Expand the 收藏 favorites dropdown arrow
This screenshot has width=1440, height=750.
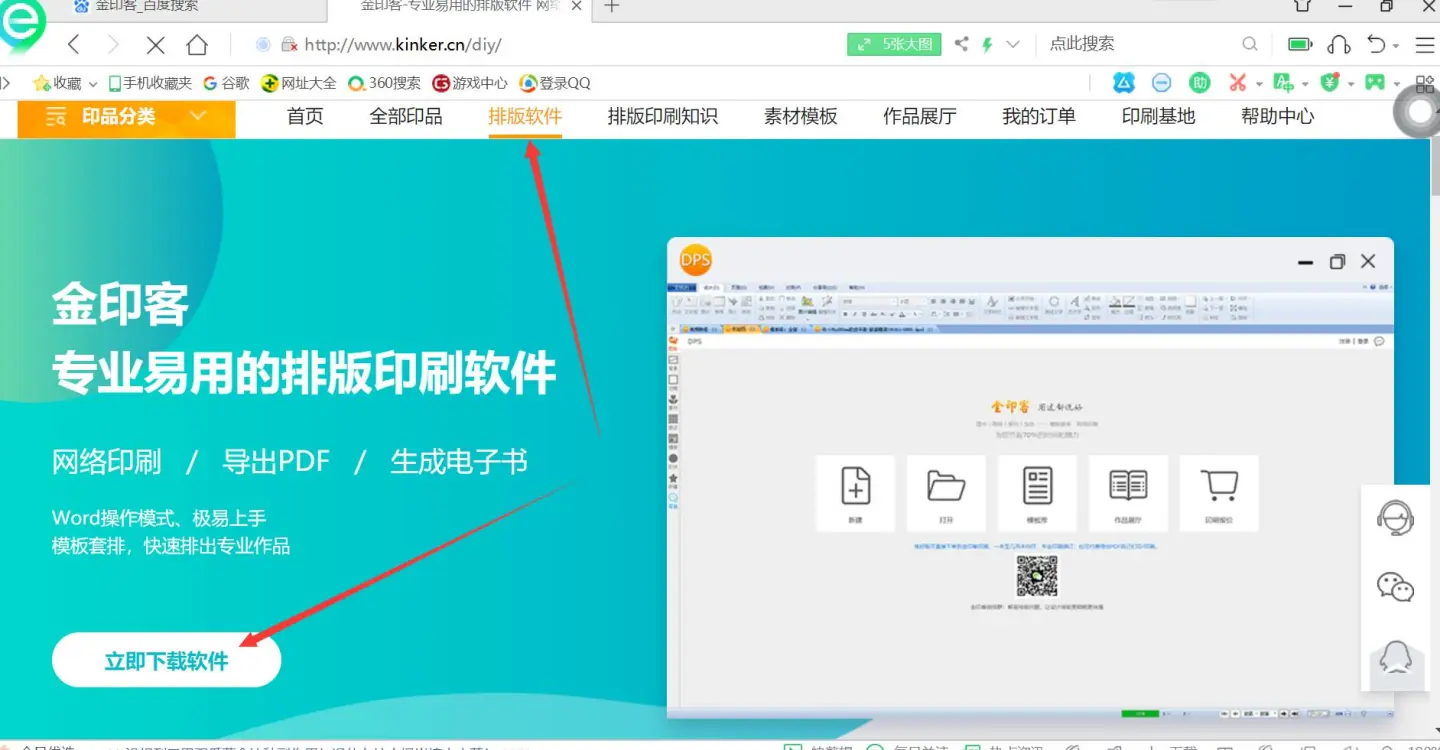pyautogui.click(x=93, y=84)
